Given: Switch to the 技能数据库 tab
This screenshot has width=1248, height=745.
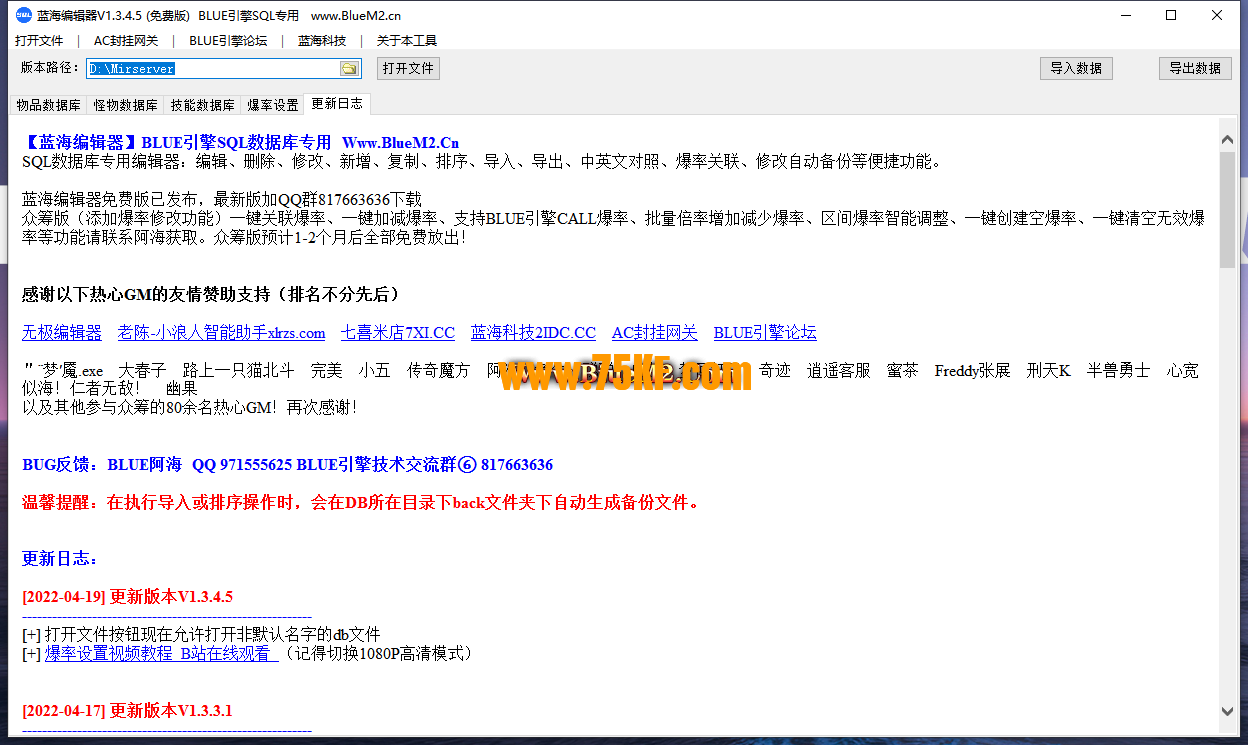Looking at the screenshot, I should (203, 105).
